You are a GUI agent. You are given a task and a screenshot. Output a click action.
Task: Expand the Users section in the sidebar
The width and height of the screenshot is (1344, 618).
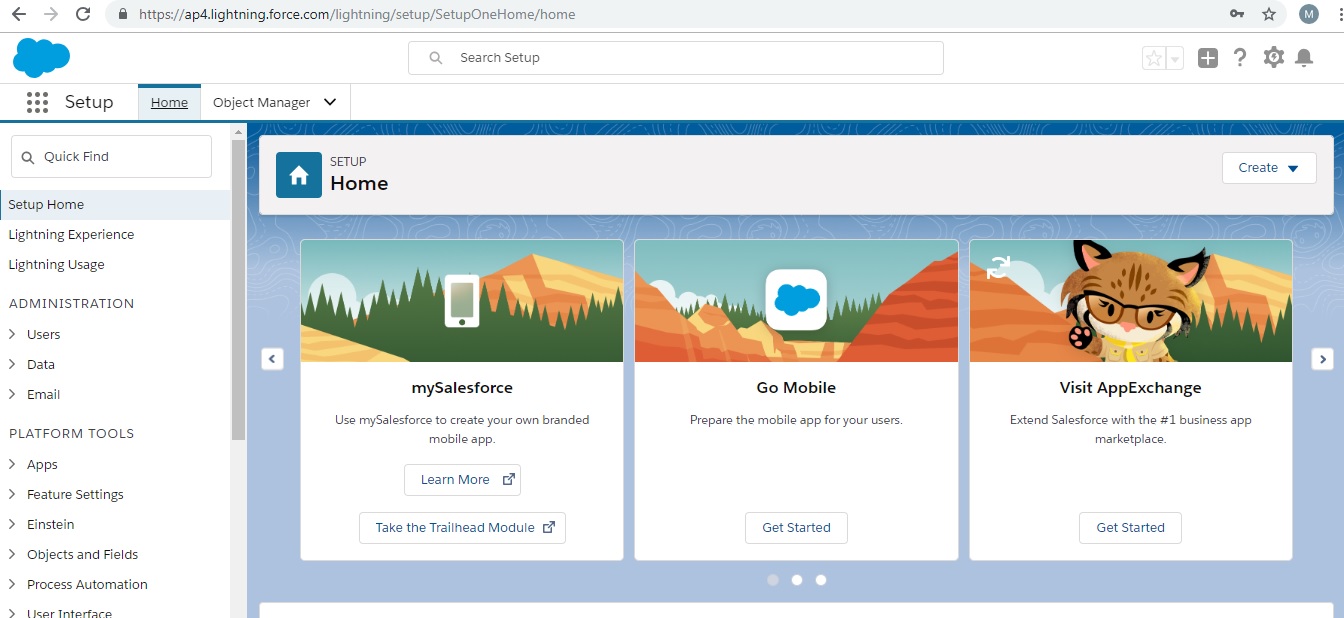tap(43, 334)
